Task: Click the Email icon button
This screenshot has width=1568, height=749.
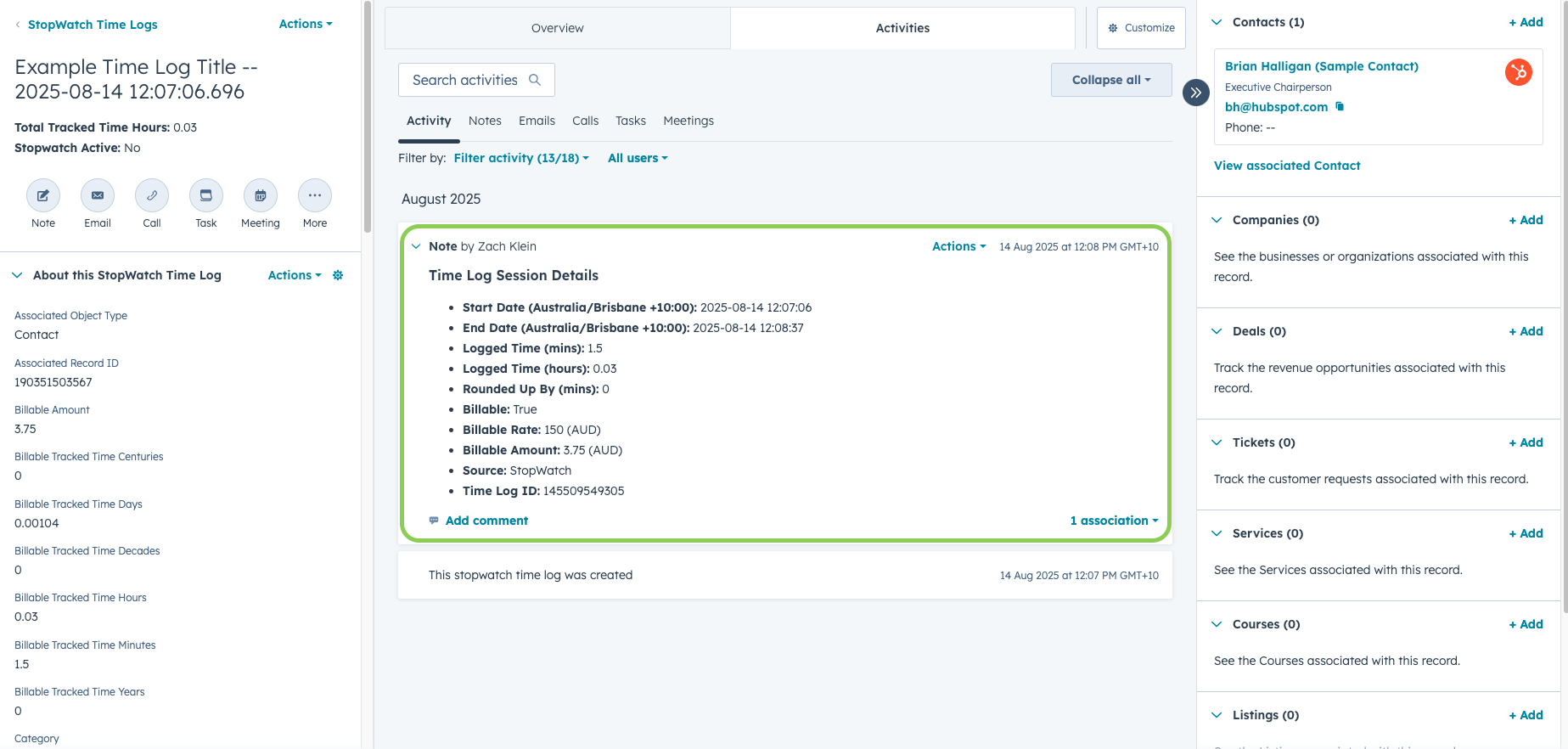Action: [98, 195]
